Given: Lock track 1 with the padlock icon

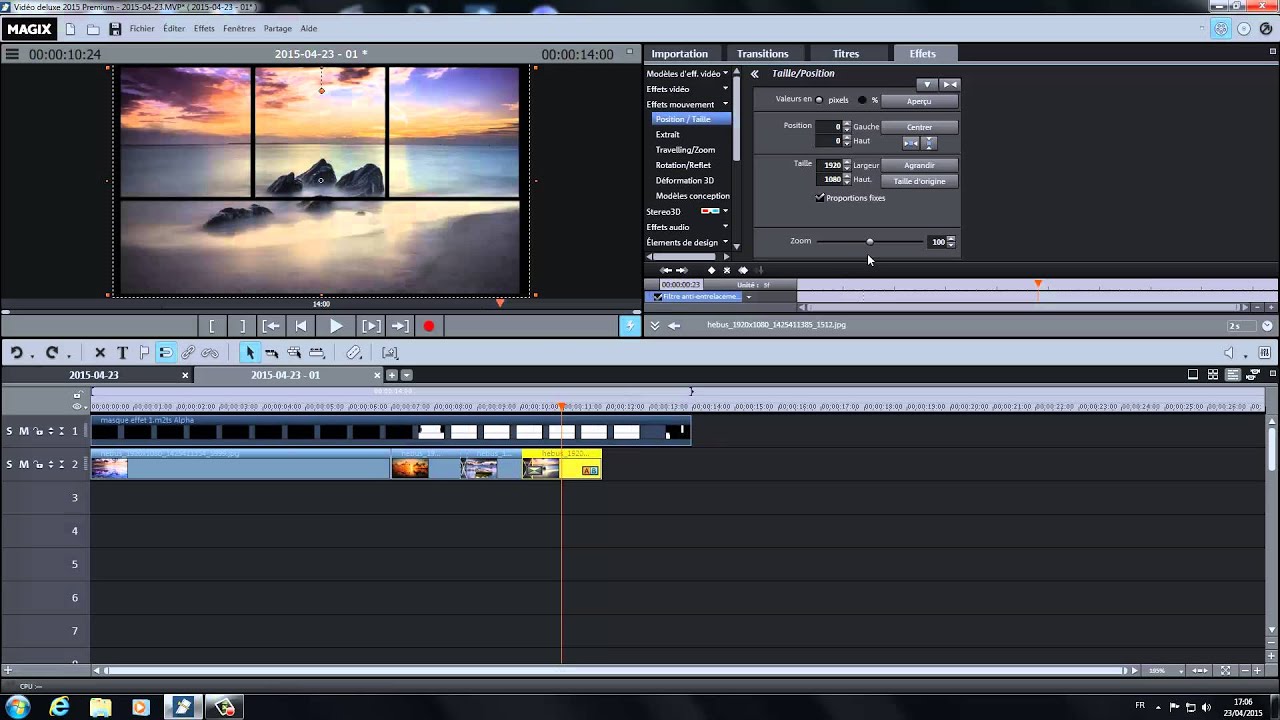Looking at the screenshot, I should (x=37, y=431).
